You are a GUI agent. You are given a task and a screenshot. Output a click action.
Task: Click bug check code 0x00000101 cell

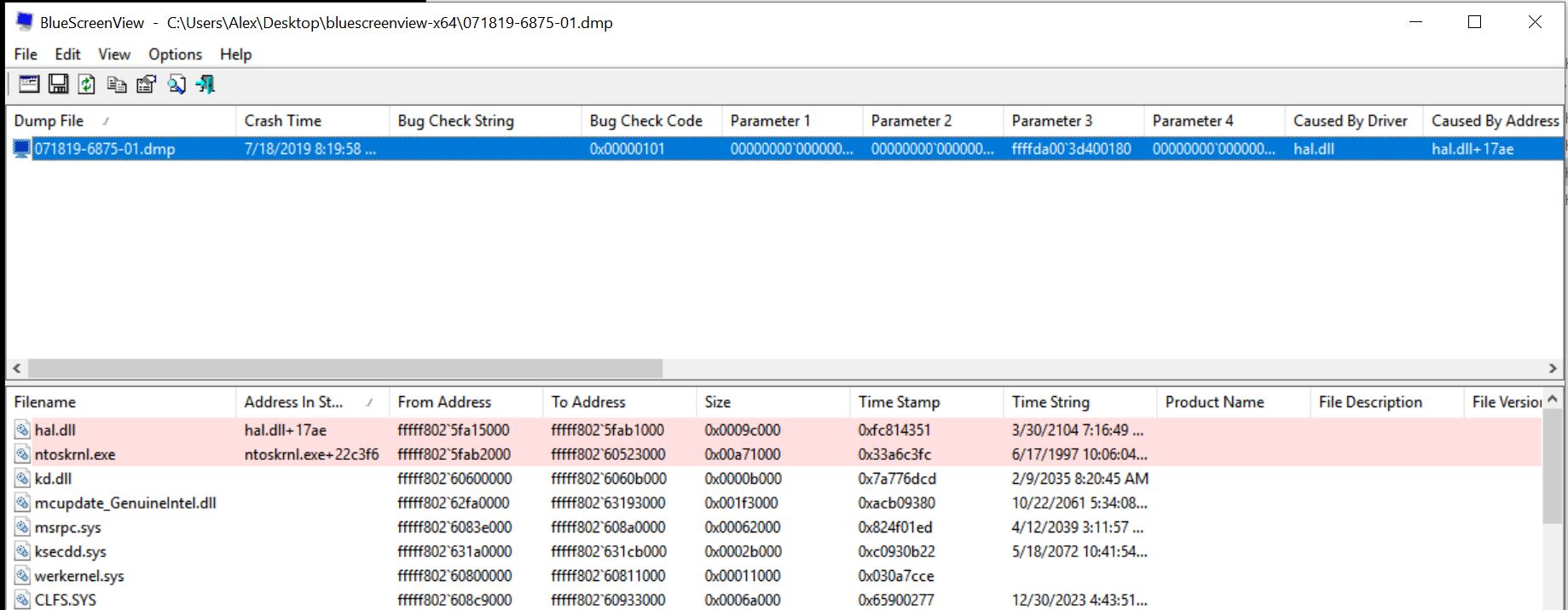click(628, 149)
